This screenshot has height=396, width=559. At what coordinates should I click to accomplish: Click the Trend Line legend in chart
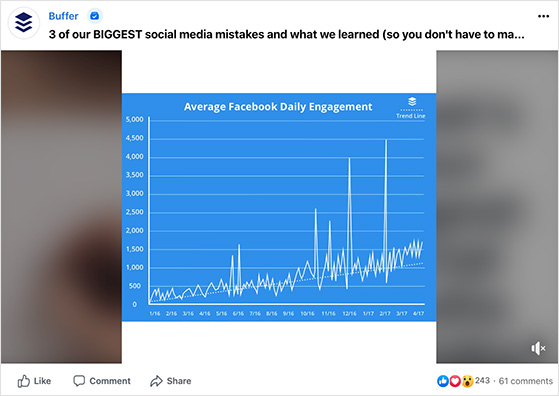click(x=411, y=114)
